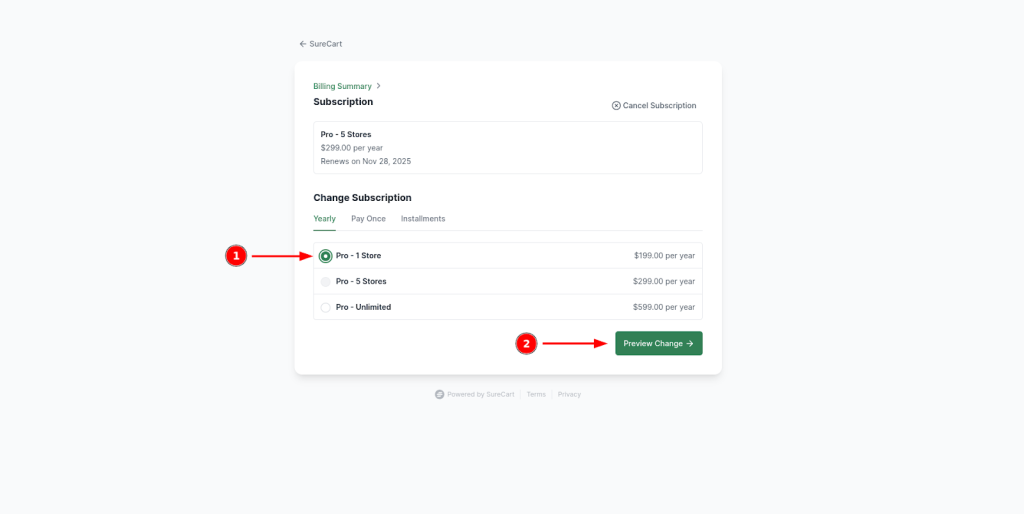Open the Installments tab

pos(423,219)
